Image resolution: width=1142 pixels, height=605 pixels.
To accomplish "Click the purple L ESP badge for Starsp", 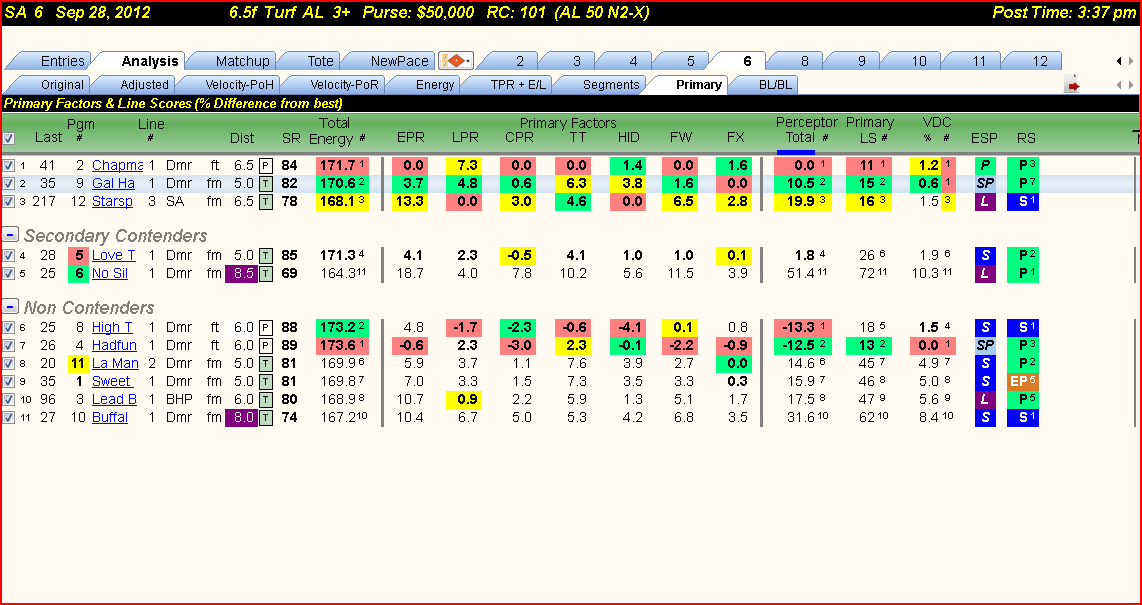I will click(x=985, y=202).
